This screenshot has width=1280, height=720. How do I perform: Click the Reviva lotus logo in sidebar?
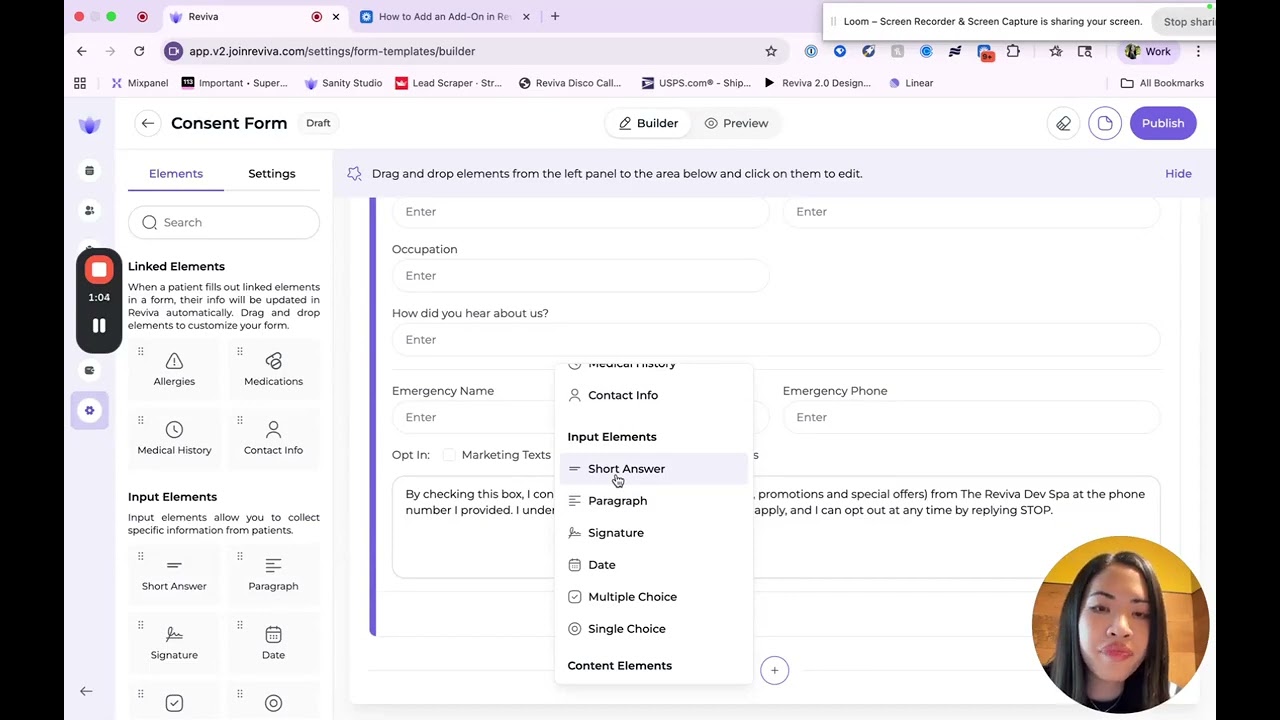(x=89, y=125)
